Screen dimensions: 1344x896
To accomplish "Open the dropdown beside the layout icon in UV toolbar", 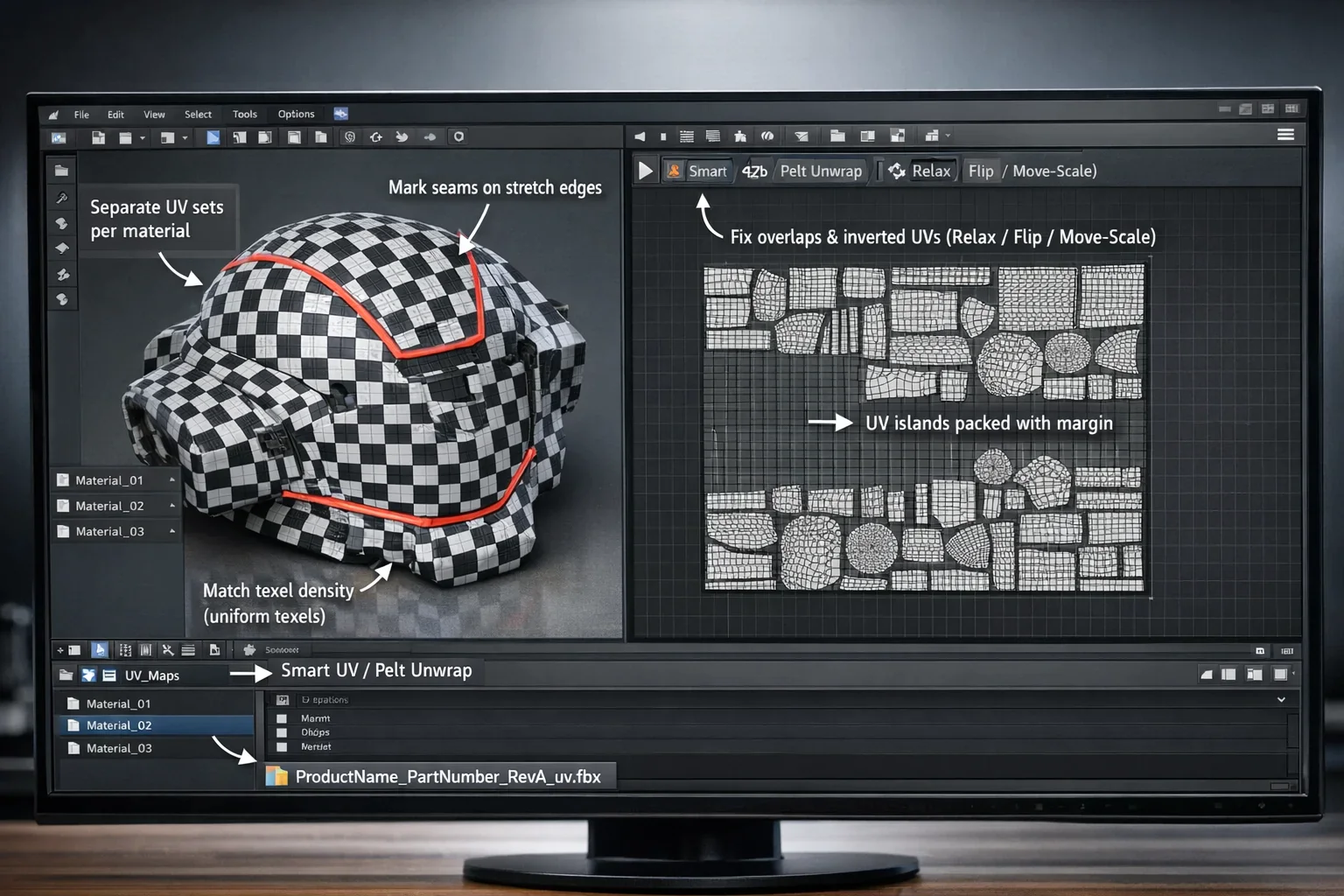I will [947, 136].
